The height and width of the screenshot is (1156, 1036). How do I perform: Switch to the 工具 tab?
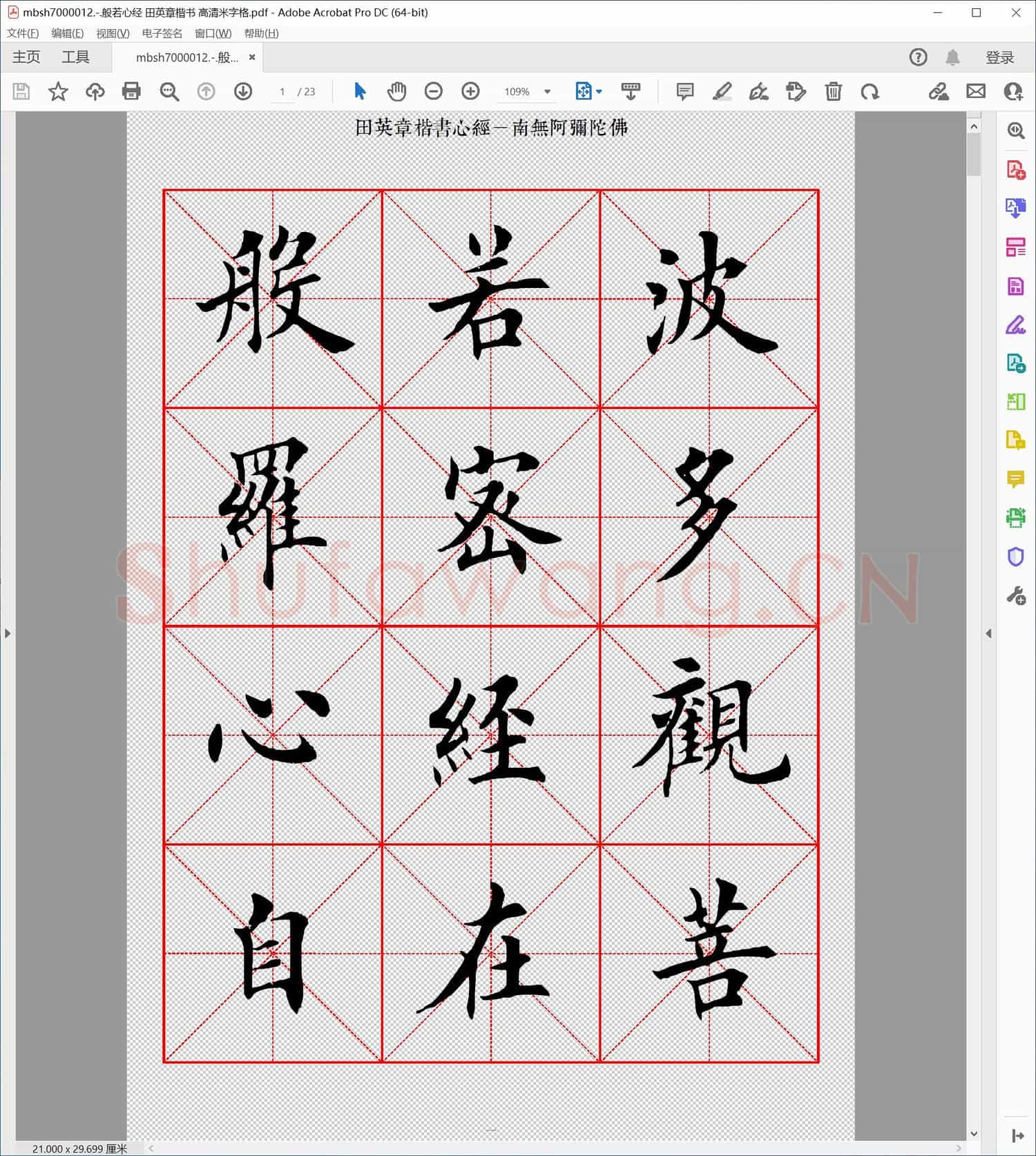pyautogui.click(x=75, y=57)
